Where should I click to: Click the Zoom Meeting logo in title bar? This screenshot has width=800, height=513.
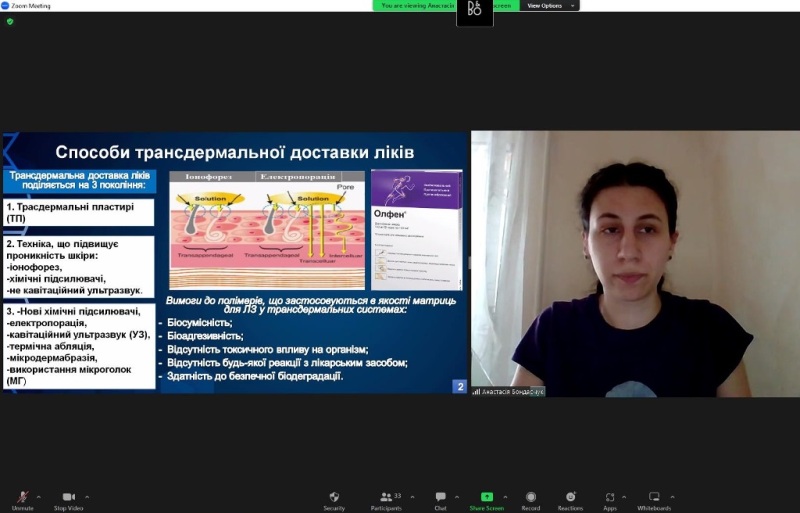[5, 6]
